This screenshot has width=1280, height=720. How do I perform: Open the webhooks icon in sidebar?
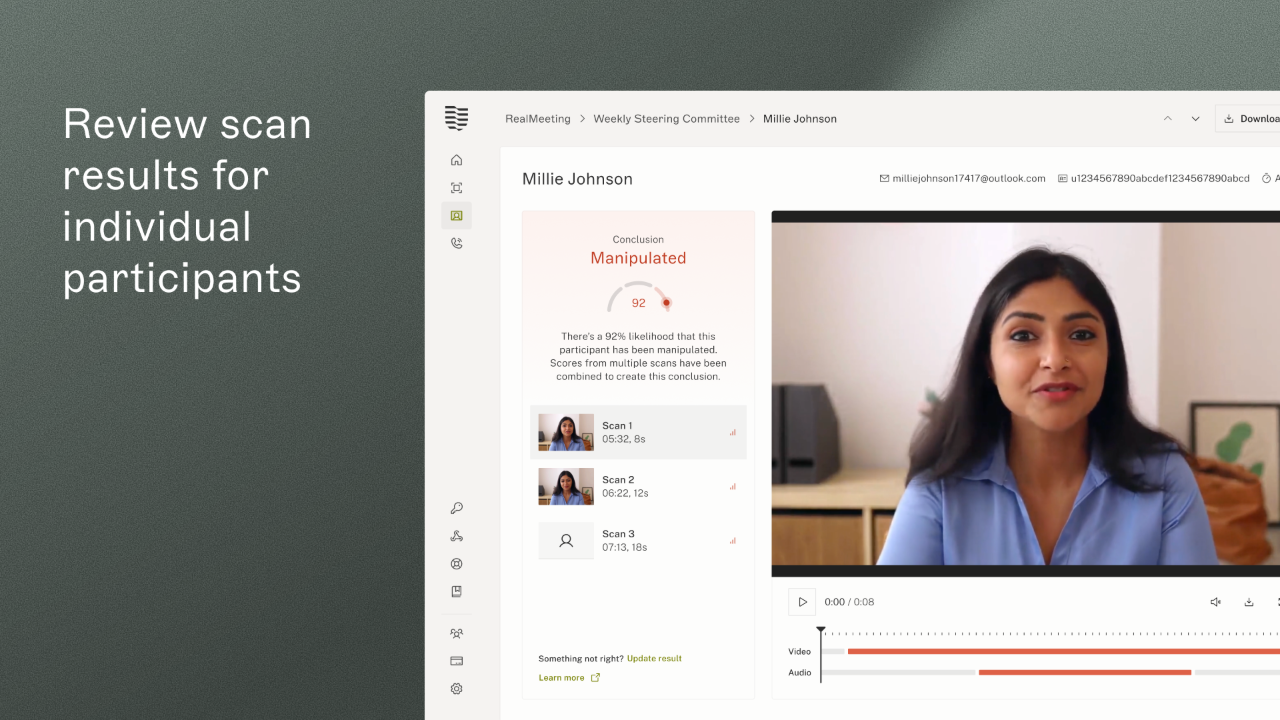[x=456, y=536]
